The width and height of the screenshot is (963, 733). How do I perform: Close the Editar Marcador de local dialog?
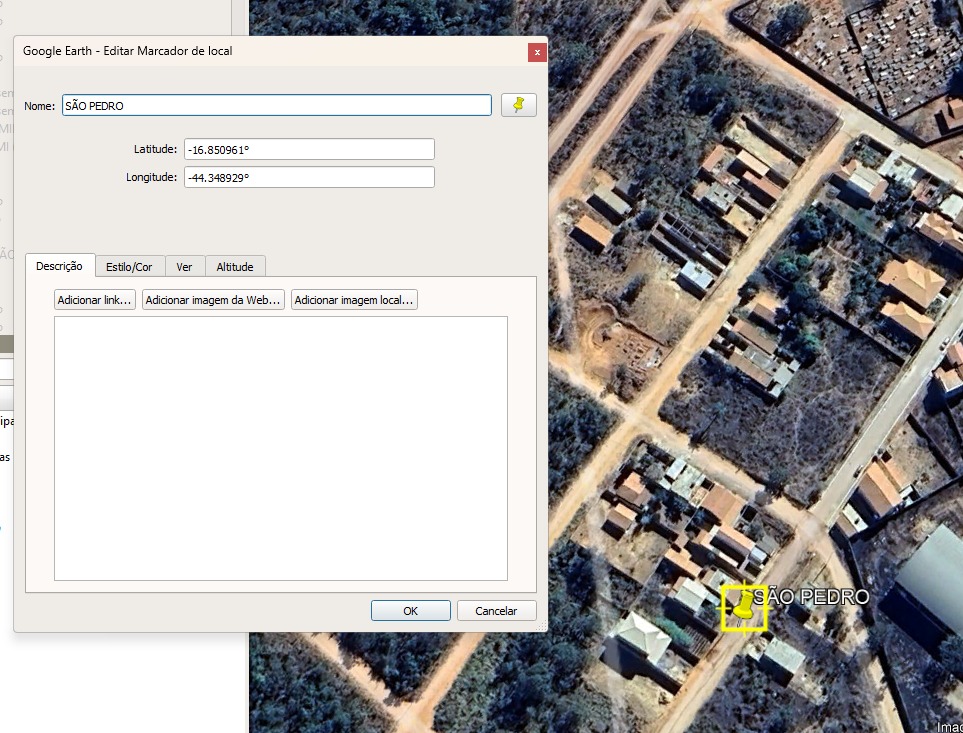pos(537,51)
